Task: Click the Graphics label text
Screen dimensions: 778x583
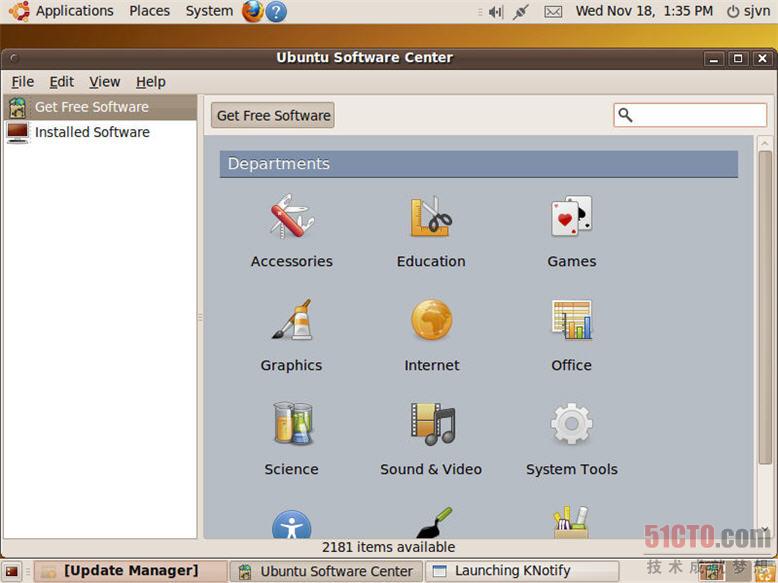Action: pos(291,366)
